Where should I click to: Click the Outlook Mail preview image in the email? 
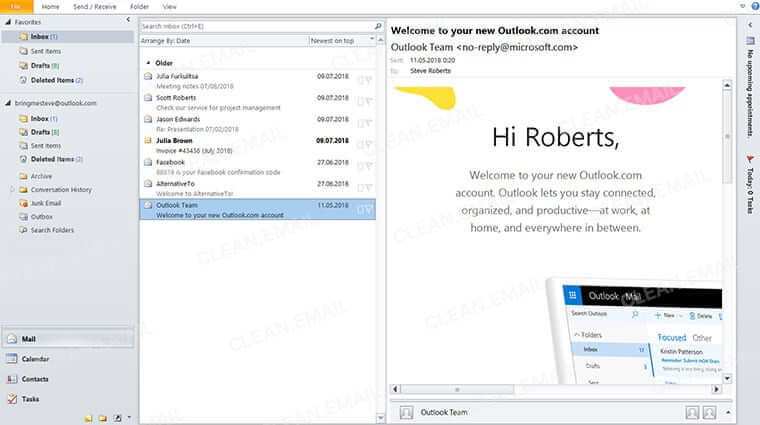click(x=634, y=331)
